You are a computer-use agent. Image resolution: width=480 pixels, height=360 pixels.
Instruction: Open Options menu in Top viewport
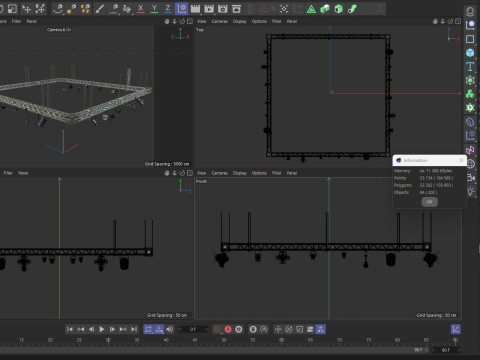click(x=259, y=21)
